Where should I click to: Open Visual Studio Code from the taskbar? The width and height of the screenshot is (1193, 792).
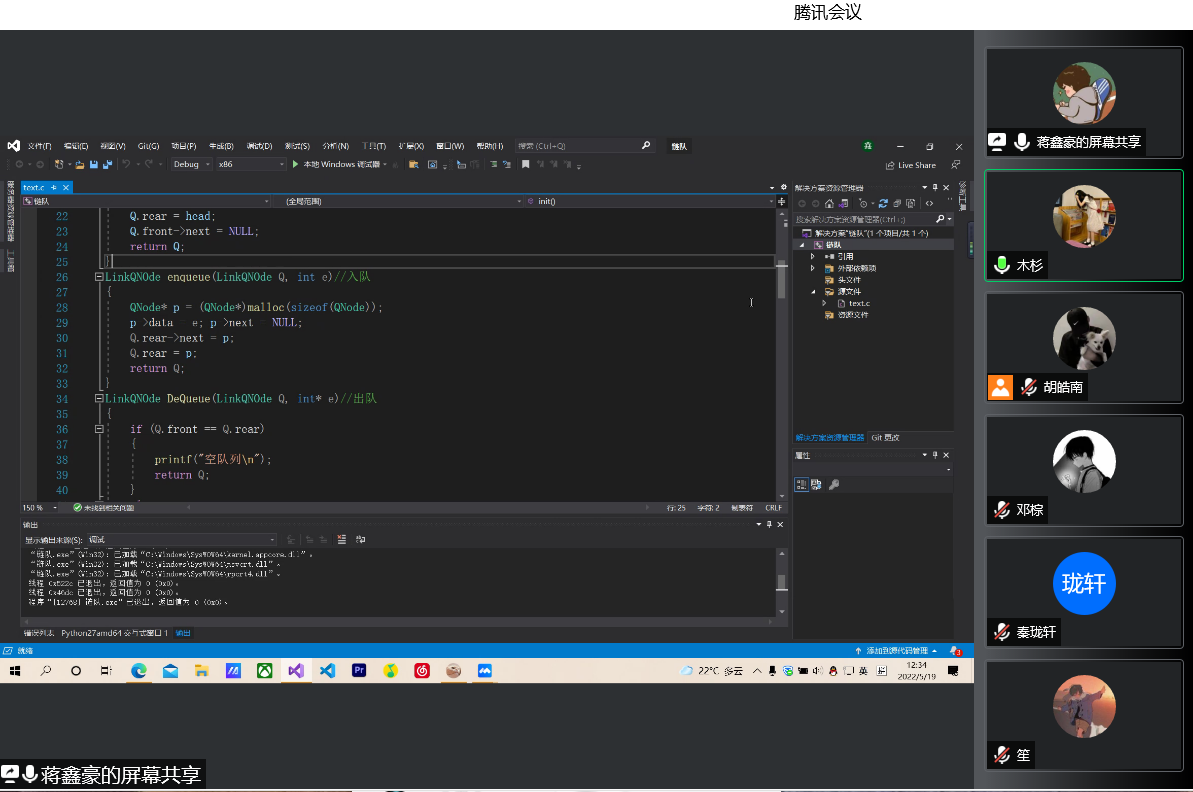click(x=327, y=671)
